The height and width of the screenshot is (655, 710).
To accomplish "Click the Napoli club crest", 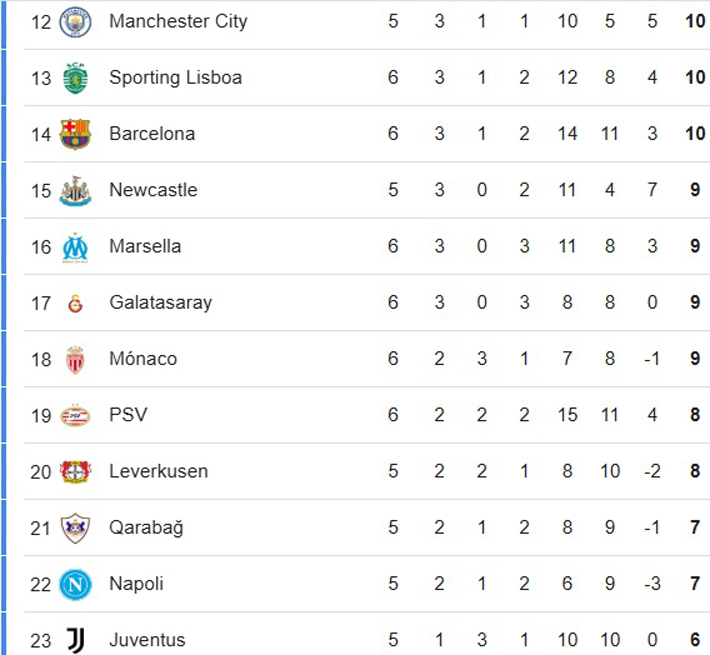I will [x=75, y=584].
